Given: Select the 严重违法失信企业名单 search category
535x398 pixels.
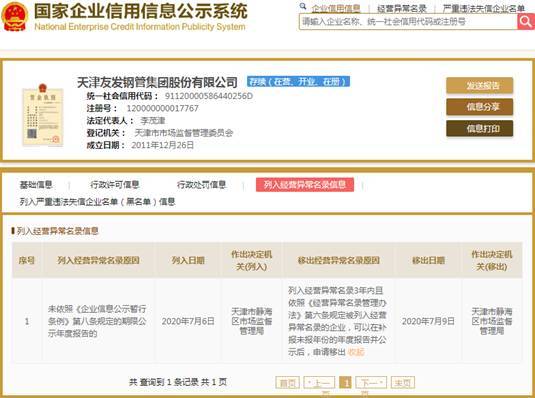Looking at the screenshot, I should 484,9.
